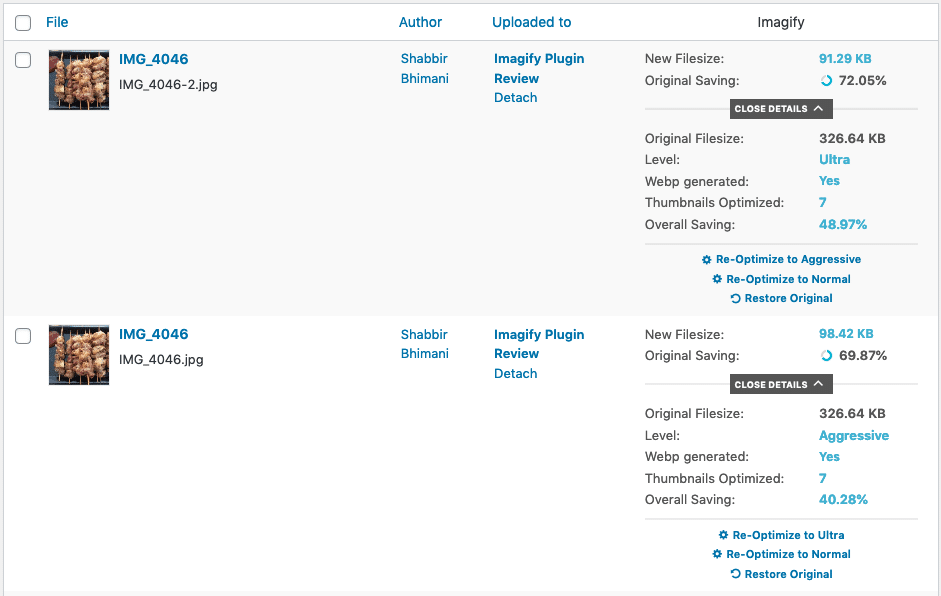Viewport: 941px width, 596px height.
Task: Collapse Close Details for the Ultra image
Action: click(781, 109)
